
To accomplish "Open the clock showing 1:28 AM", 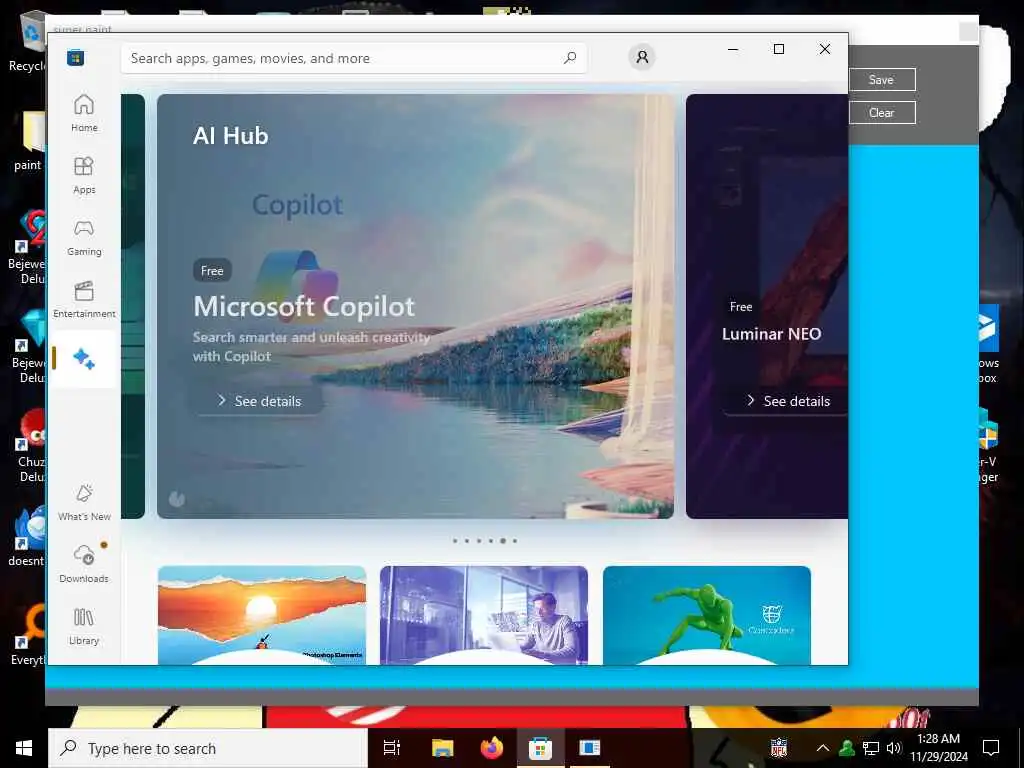I will tap(938, 748).
